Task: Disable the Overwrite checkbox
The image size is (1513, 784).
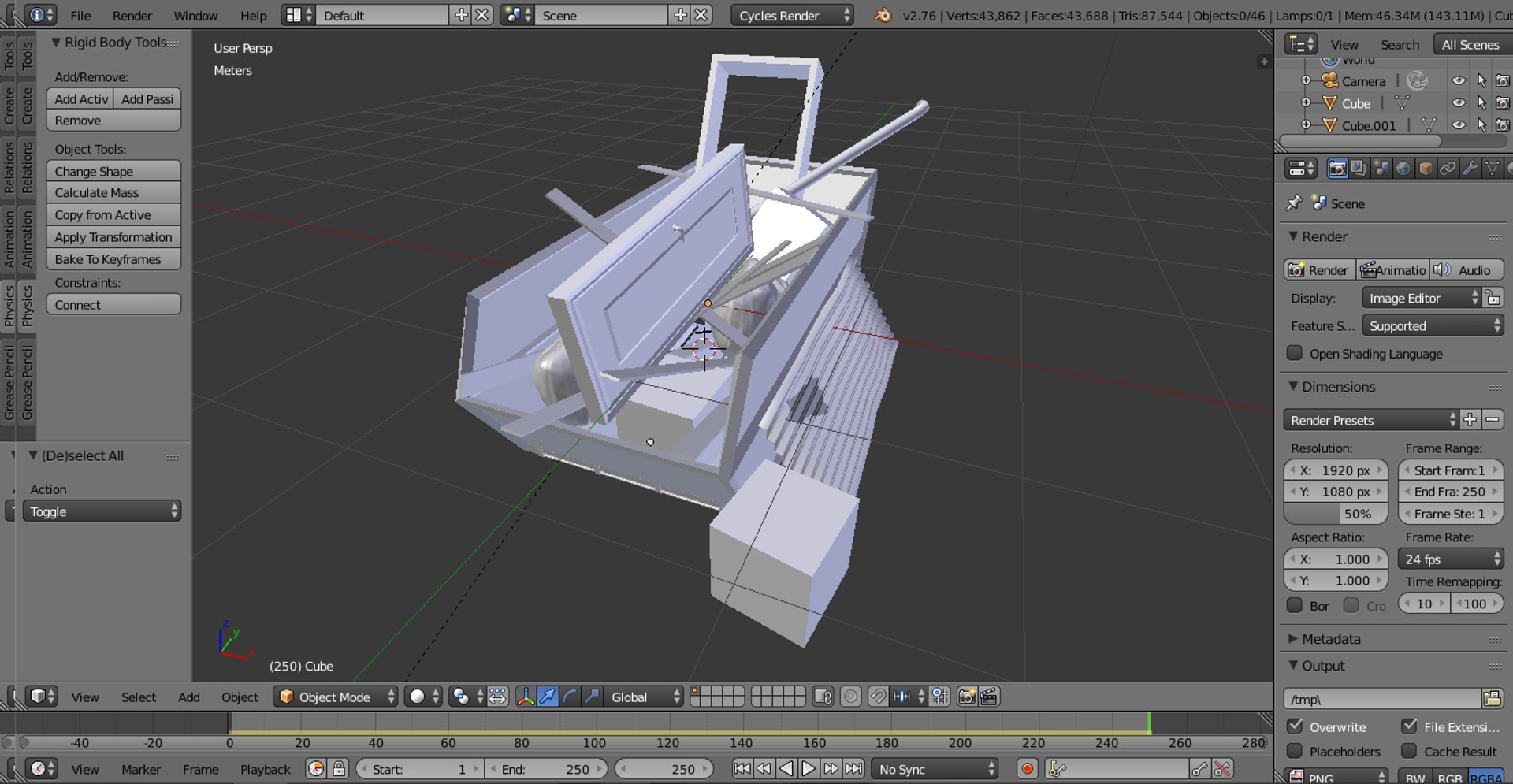Action: (1294, 726)
